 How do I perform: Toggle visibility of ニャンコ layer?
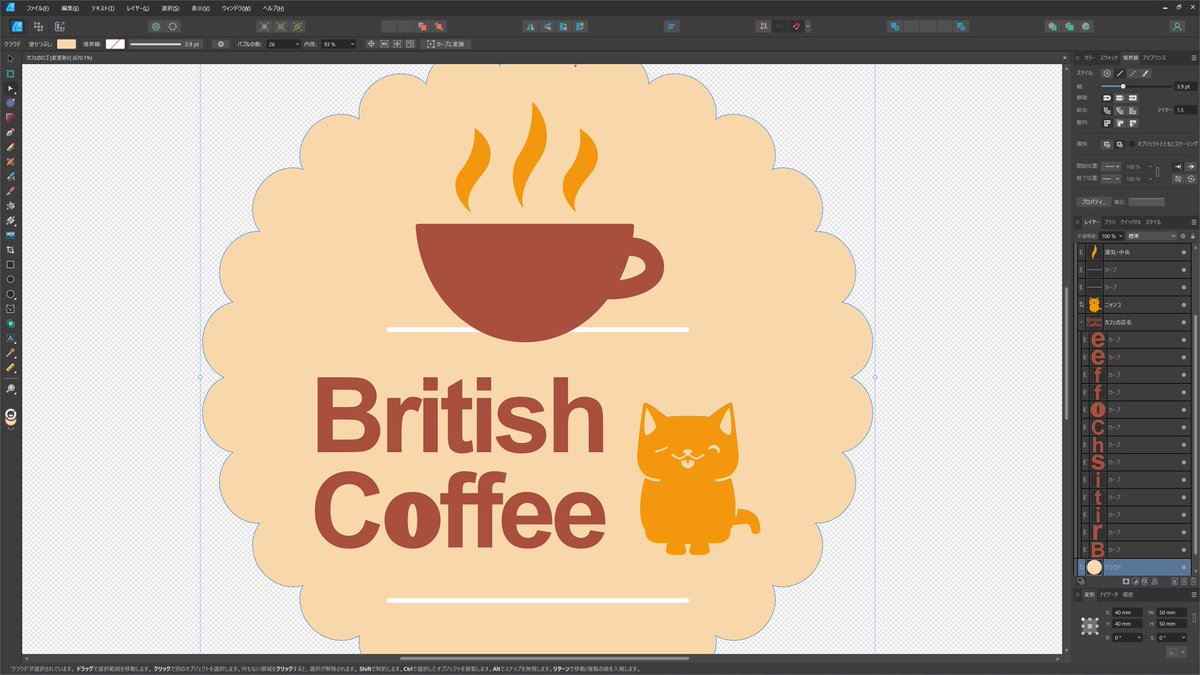[1184, 304]
